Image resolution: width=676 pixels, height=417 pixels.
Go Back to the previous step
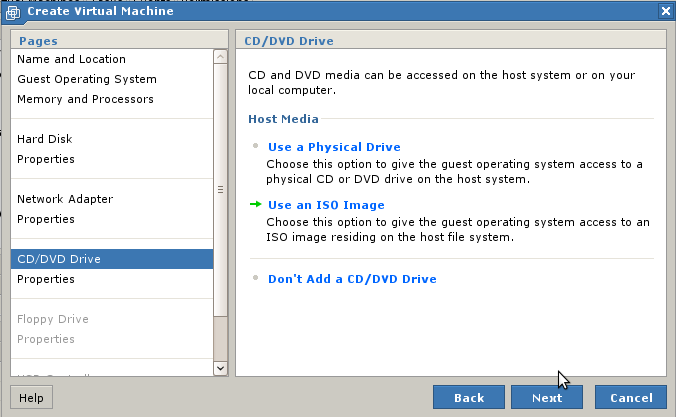point(468,397)
